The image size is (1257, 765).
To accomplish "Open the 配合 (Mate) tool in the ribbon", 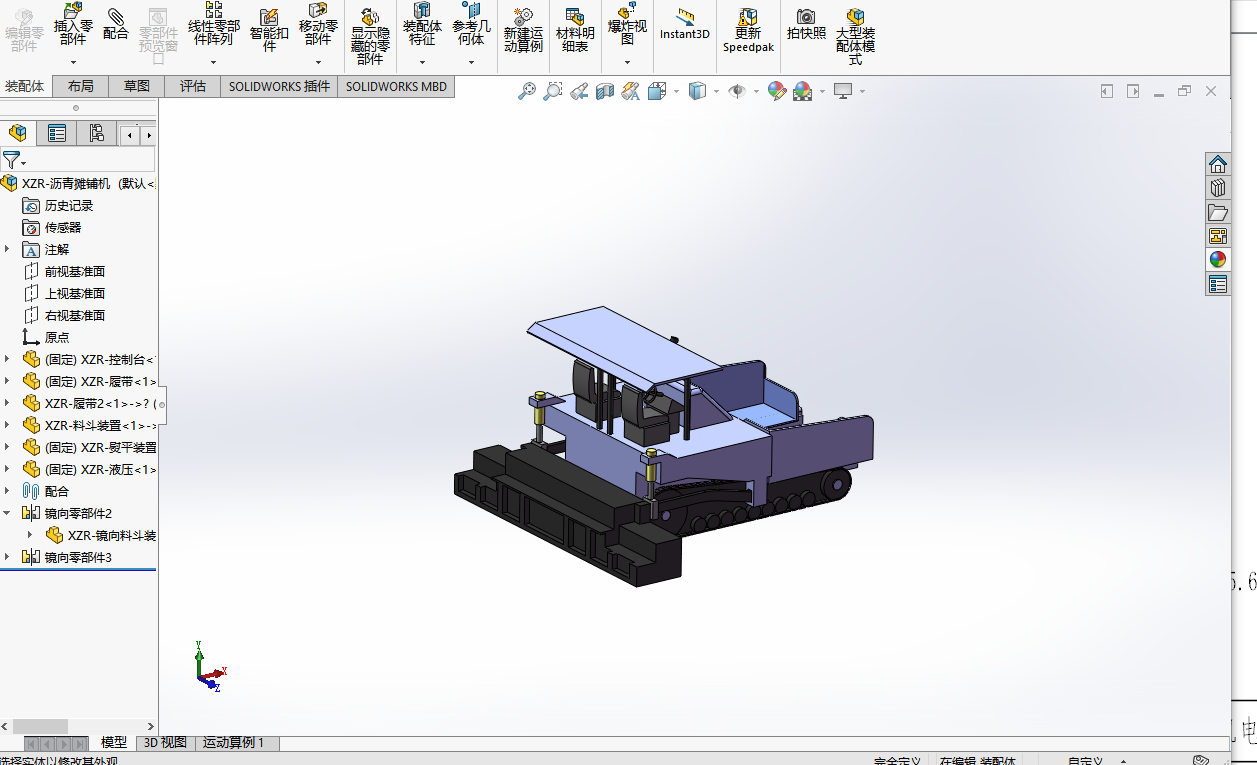I will pyautogui.click(x=116, y=25).
